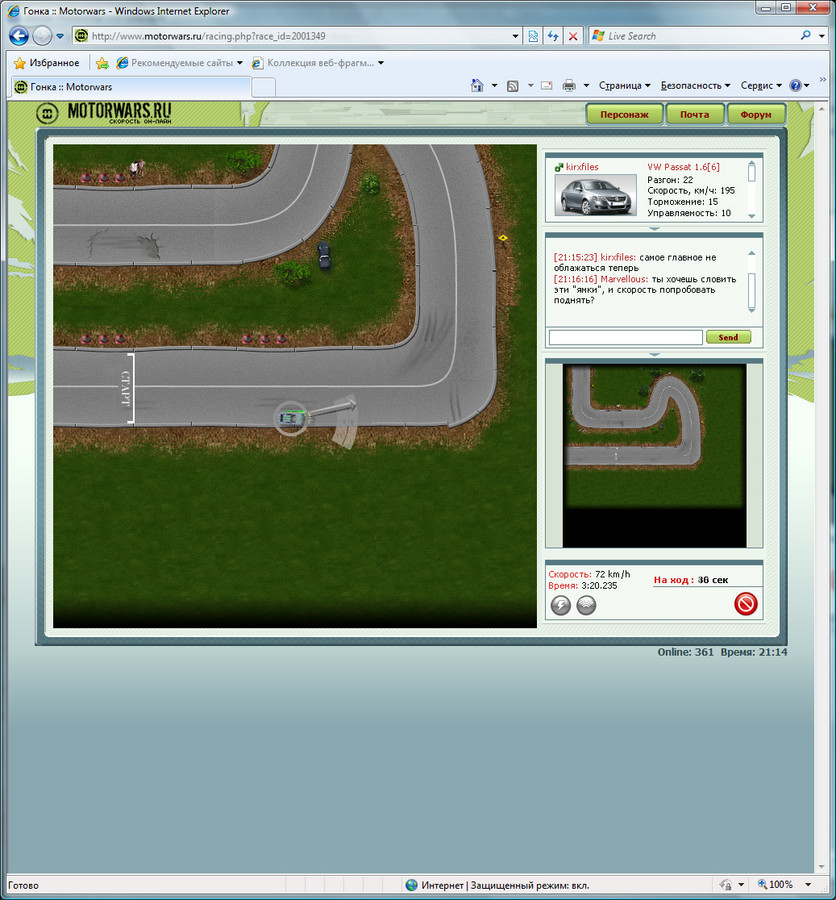Image resolution: width=836 pixels, height=900 pixels.
Task: Click the VW Passat car thumbnail
Action: pyautogui.click(x=595, y=195)
